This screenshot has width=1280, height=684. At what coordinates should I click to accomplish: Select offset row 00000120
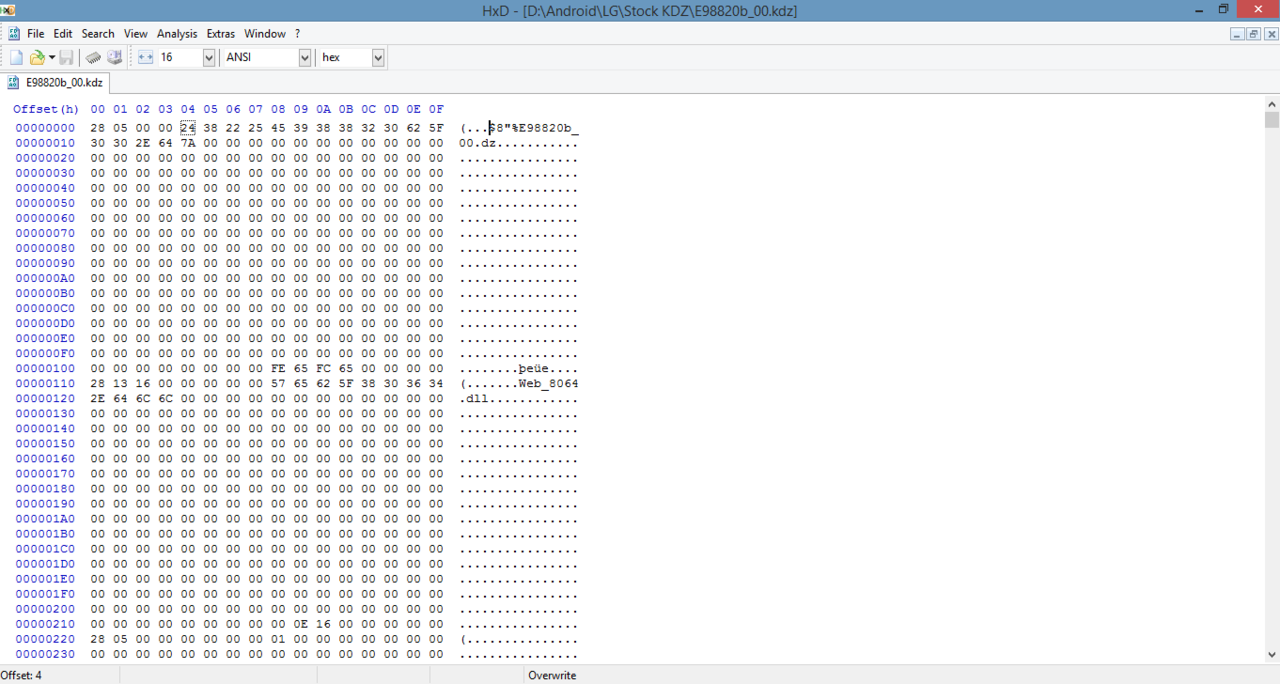pyautogui.click(x=45, y=399)
